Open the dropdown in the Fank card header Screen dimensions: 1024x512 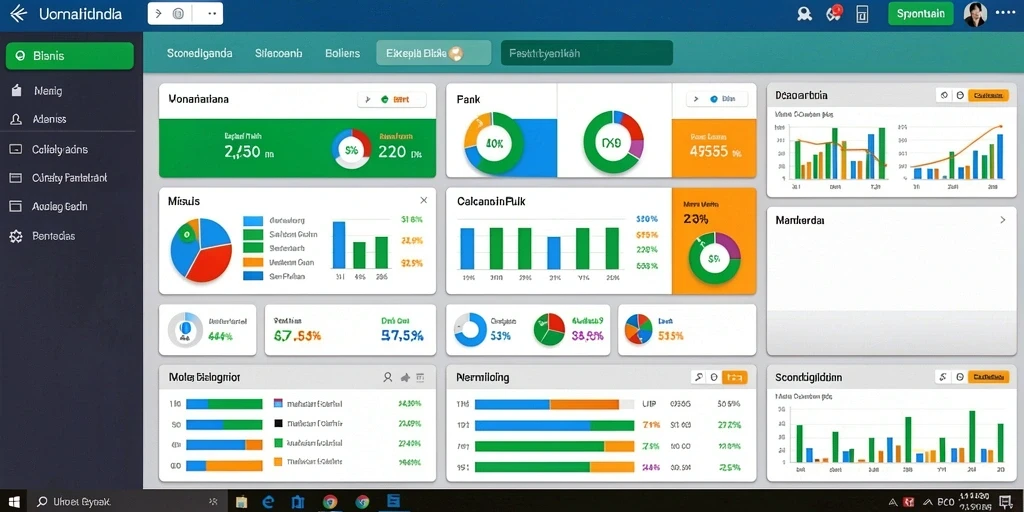720,99
